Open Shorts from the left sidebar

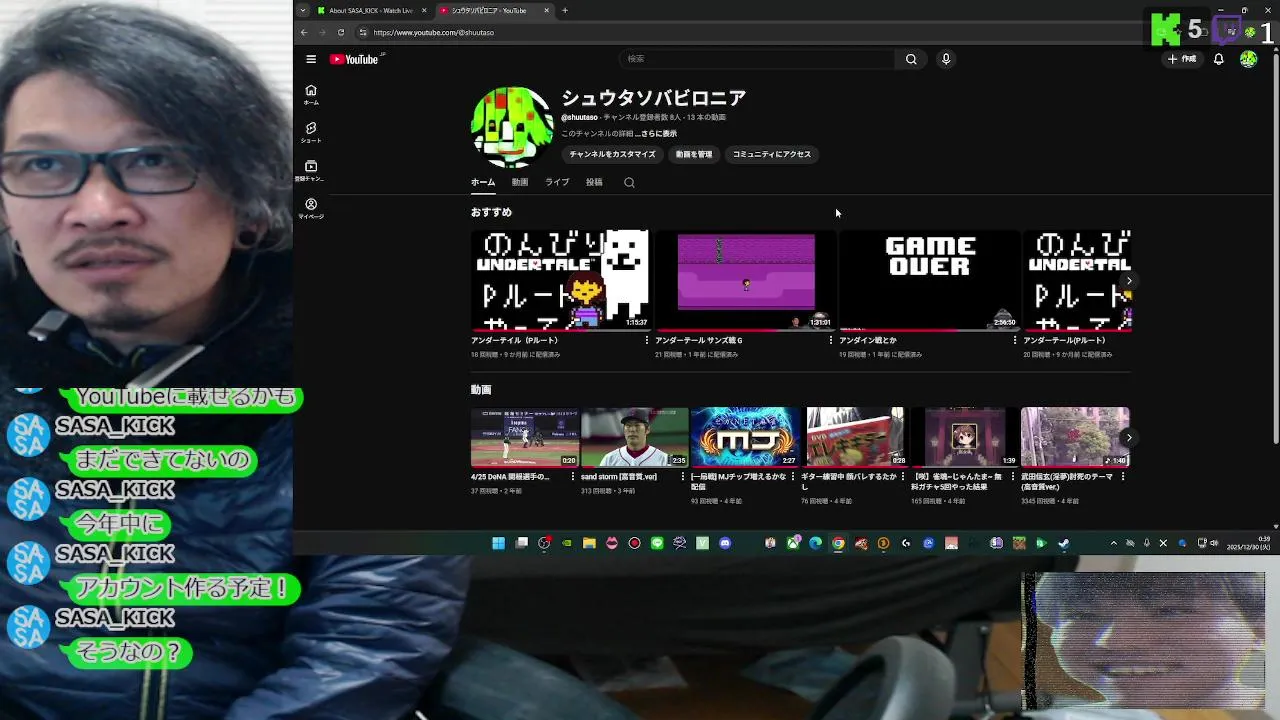point(311,132)
